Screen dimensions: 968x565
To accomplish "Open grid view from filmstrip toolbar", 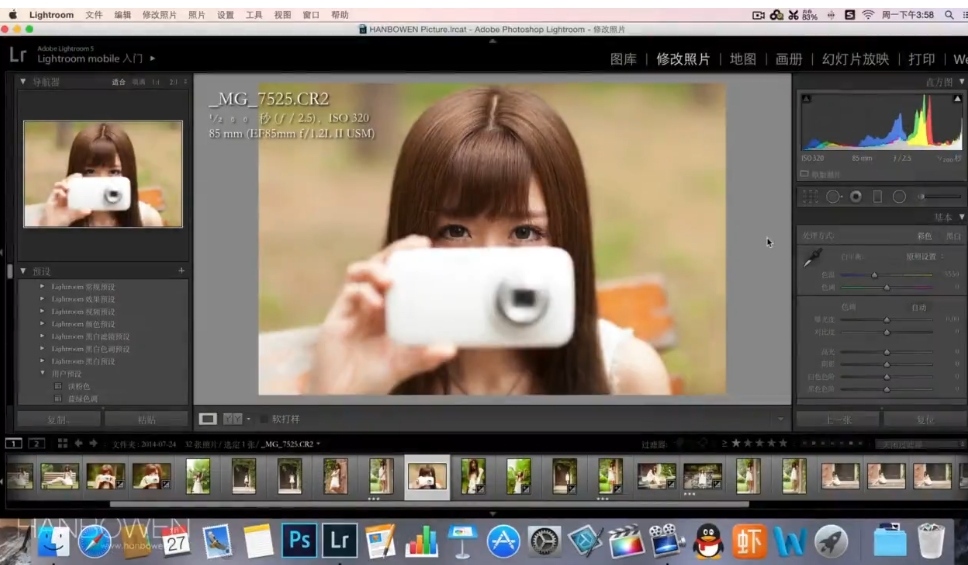I will click(62, 443).
